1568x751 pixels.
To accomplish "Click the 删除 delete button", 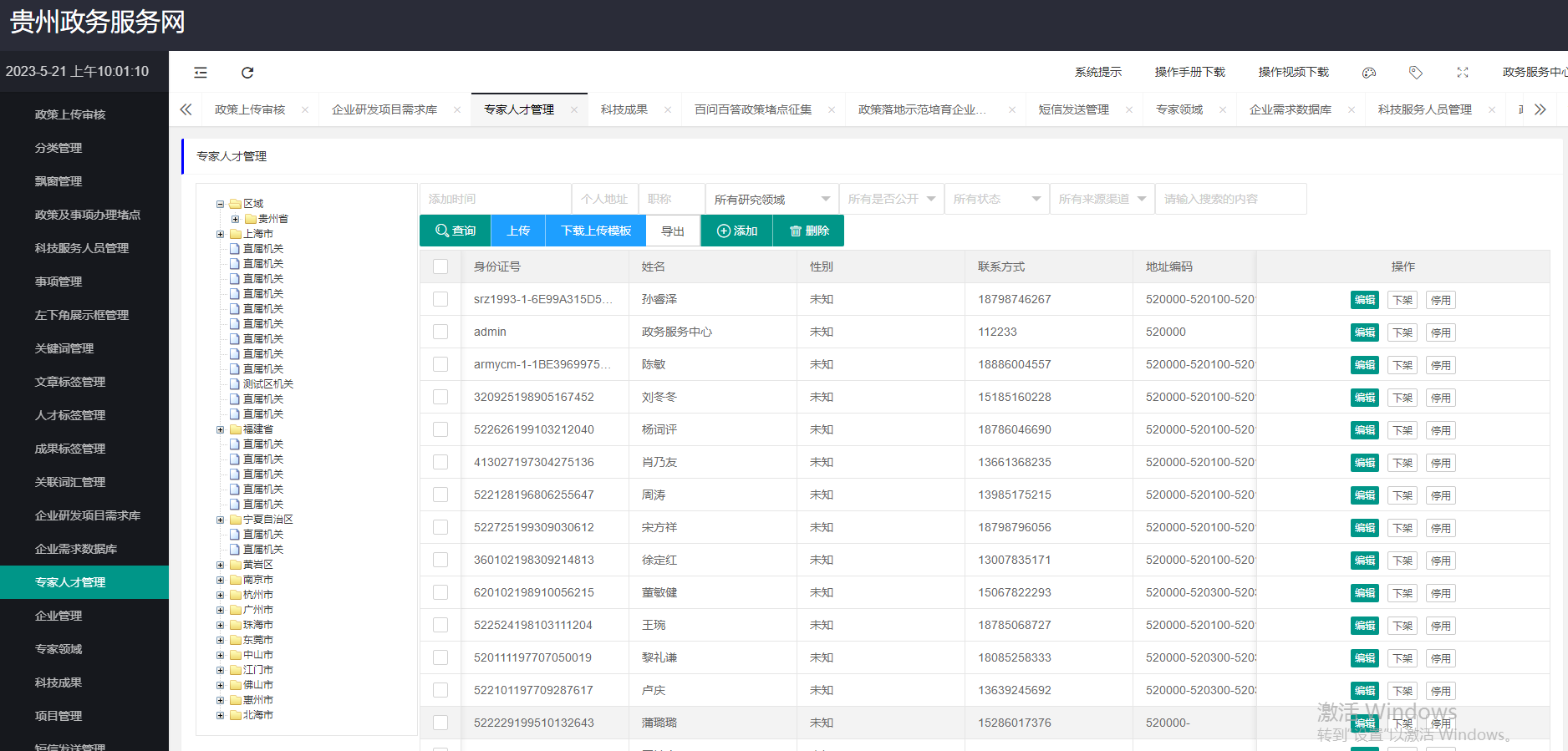I will (809, 231).
